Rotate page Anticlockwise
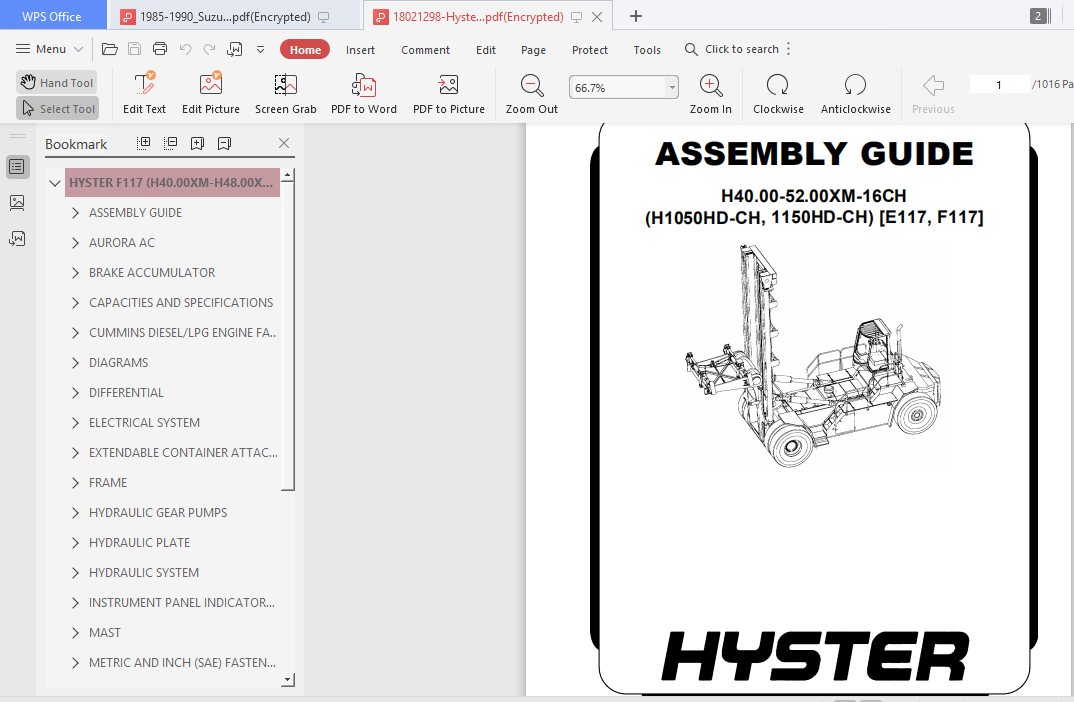The height and width of the screenshot is (702, 1074). pyautogui.click(x=856, y=93)
